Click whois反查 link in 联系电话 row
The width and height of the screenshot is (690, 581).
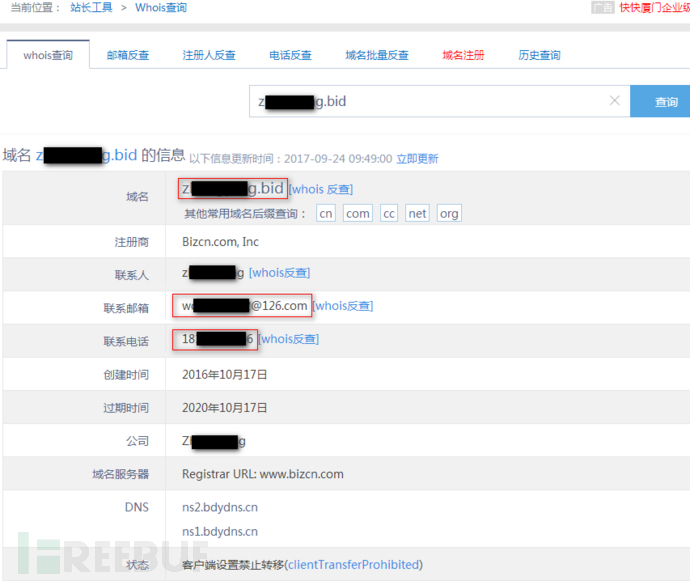(289, 339)
